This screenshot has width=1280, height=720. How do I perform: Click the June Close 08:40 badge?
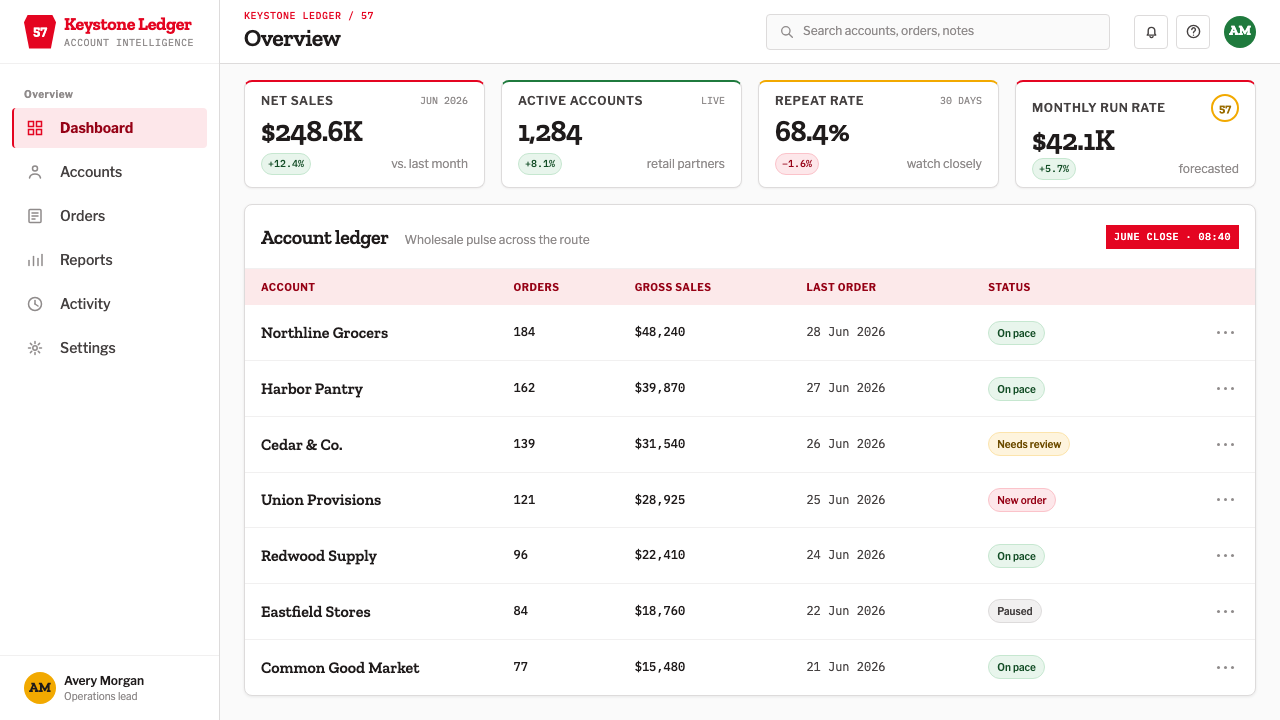coord(1172,237)
